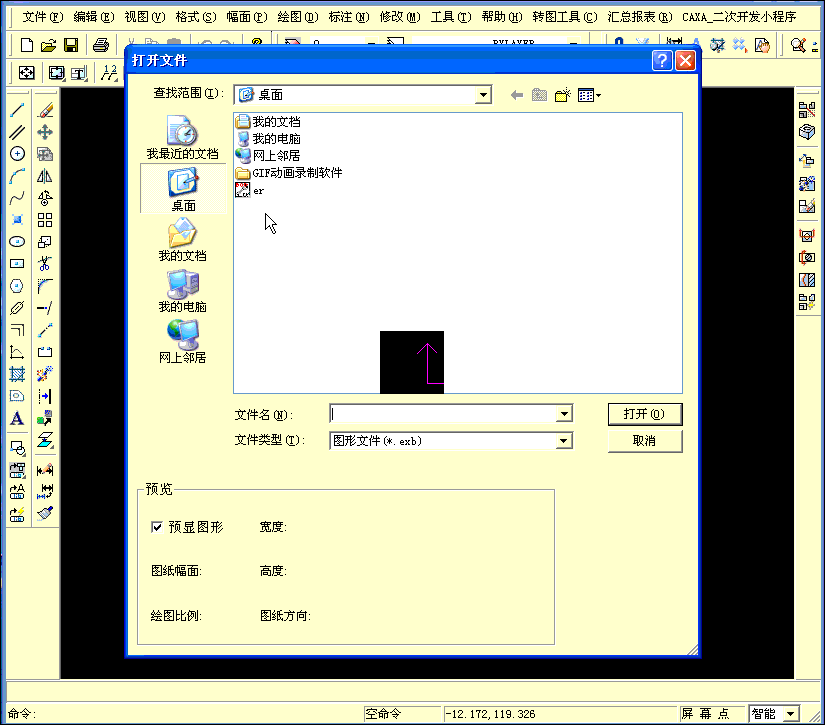Open the 文件类型 file type dropdown

(x=565, y=441)
